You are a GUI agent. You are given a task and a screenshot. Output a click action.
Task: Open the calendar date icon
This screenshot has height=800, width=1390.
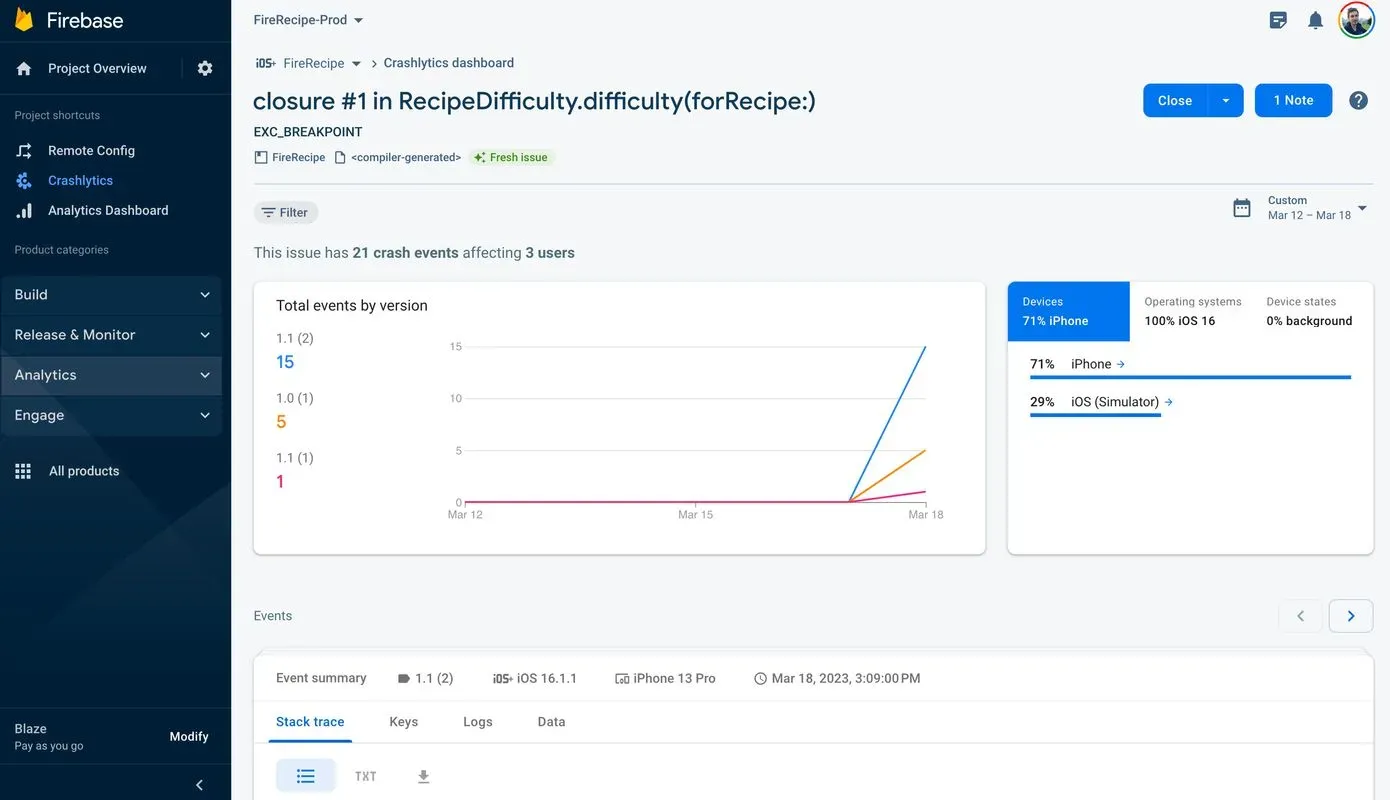(1242, 208)
